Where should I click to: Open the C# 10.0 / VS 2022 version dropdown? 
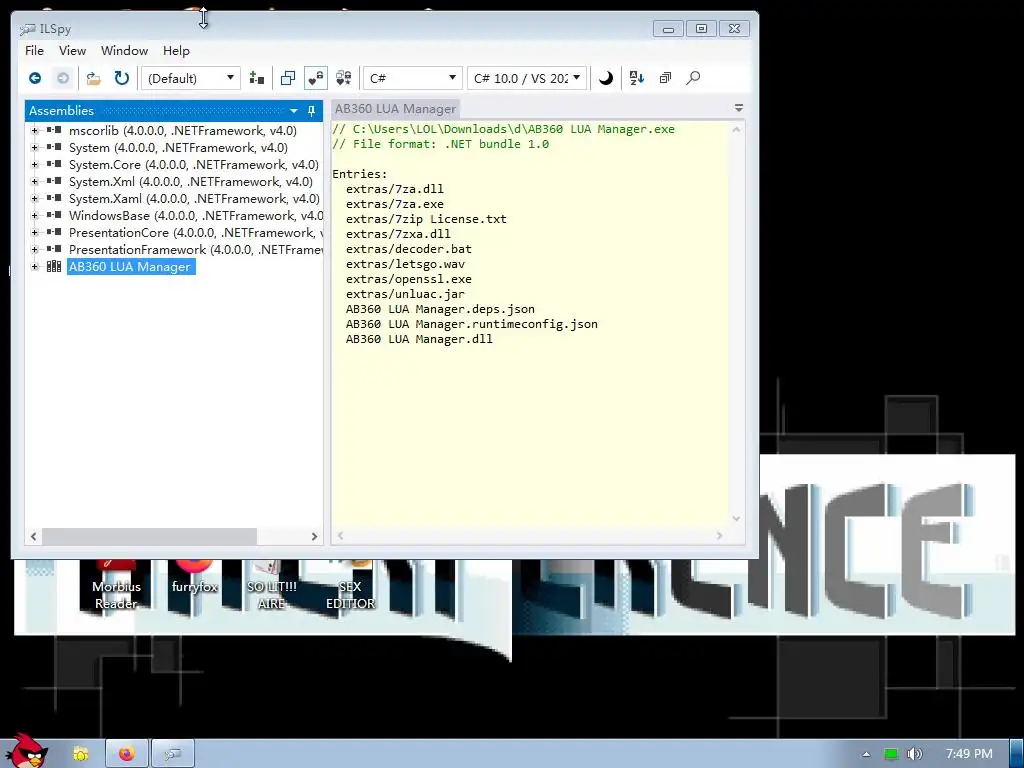pos(526,78)
